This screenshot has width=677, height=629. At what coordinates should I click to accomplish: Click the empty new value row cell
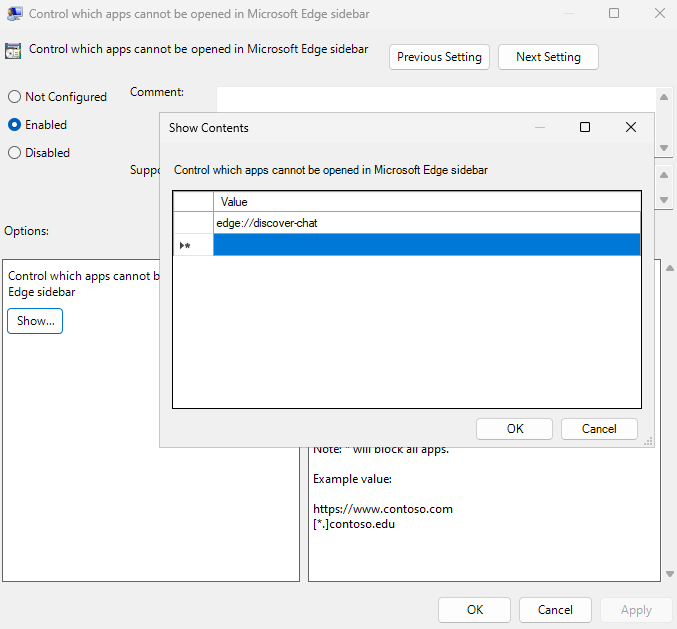click(x=427, y=245)
